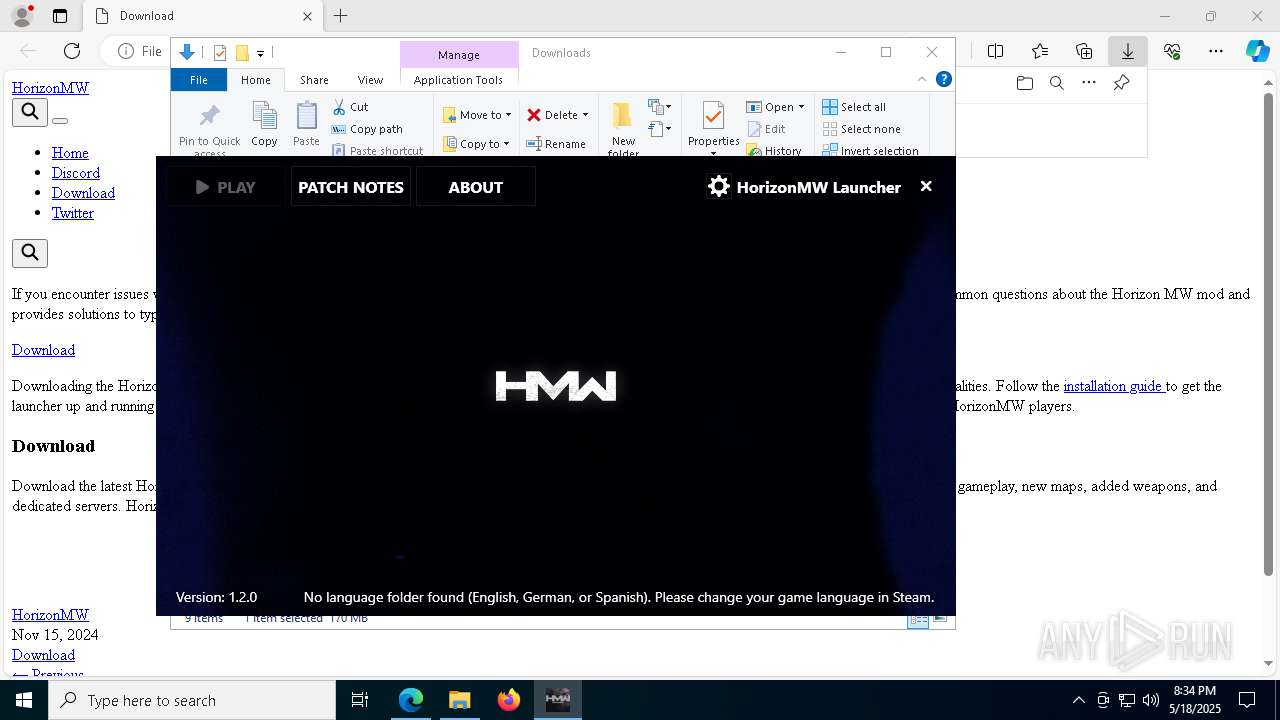Image resolution: width=1280 pixels, height=720 pixels.
Task: Open HorizonMW Launcher settings gear
Action: pos(718,187)
